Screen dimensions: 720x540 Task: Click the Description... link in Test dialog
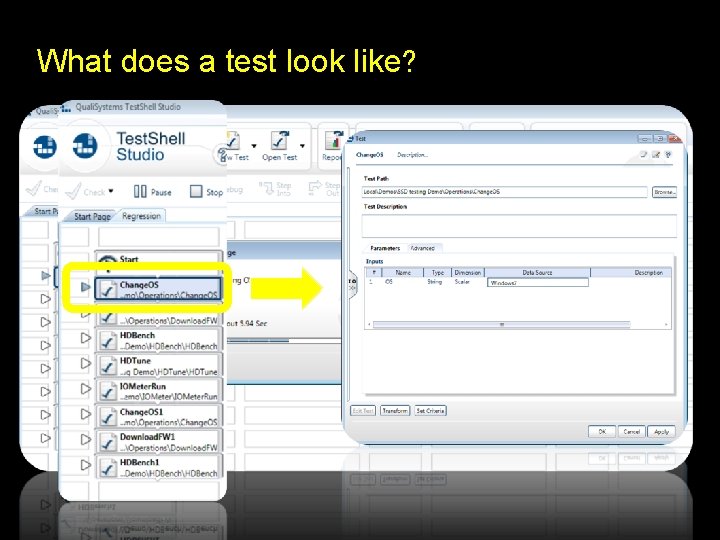[x=412, y=155]
